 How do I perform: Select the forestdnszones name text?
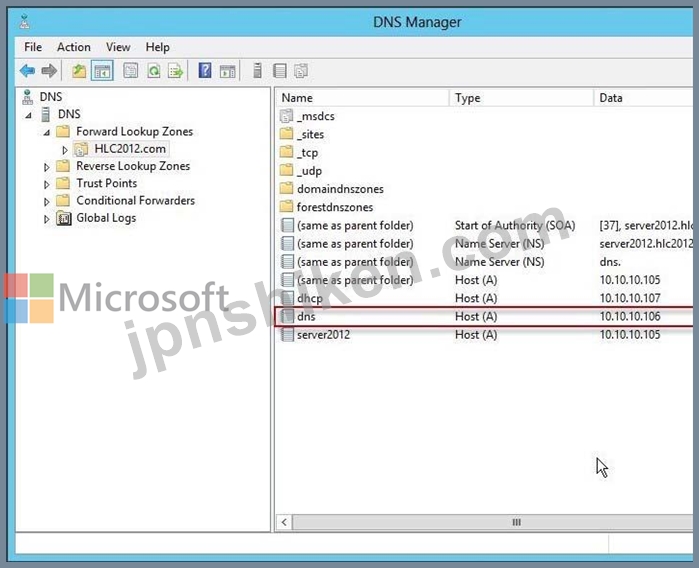click(335, 207)
